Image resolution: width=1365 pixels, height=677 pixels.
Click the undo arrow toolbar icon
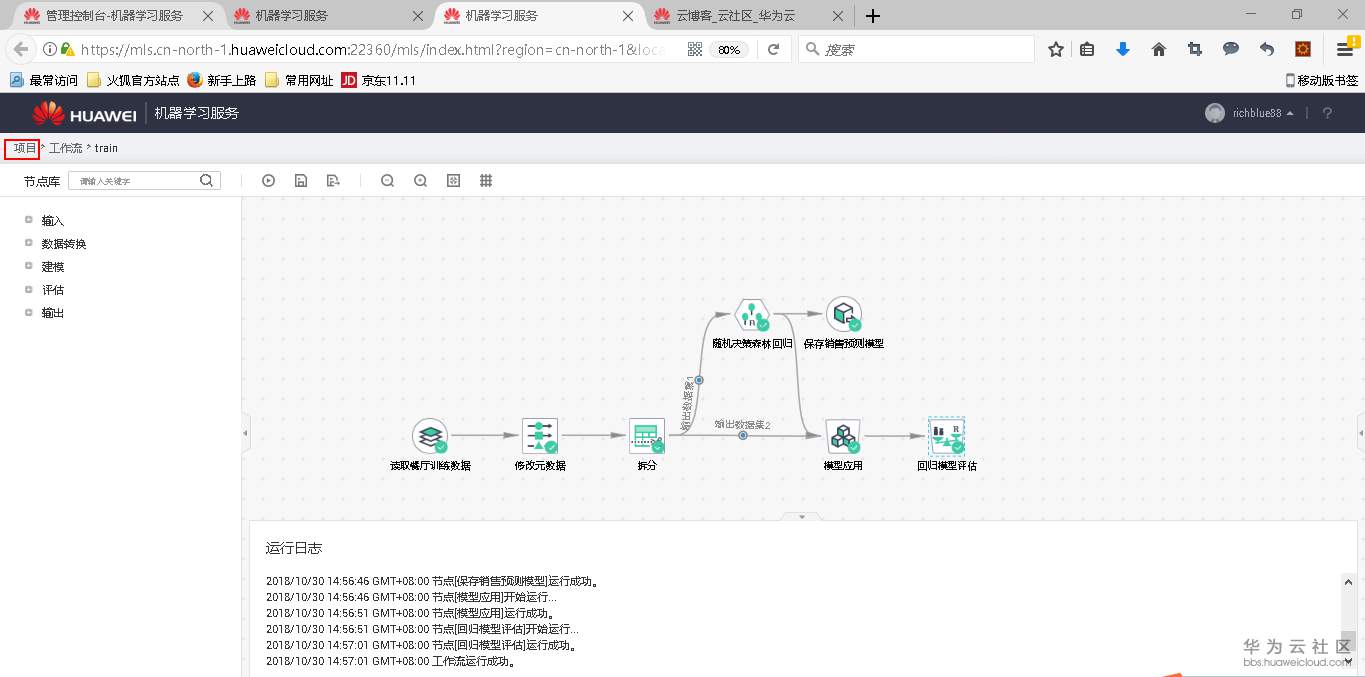pyautogui.click(x=1267, y=50)
